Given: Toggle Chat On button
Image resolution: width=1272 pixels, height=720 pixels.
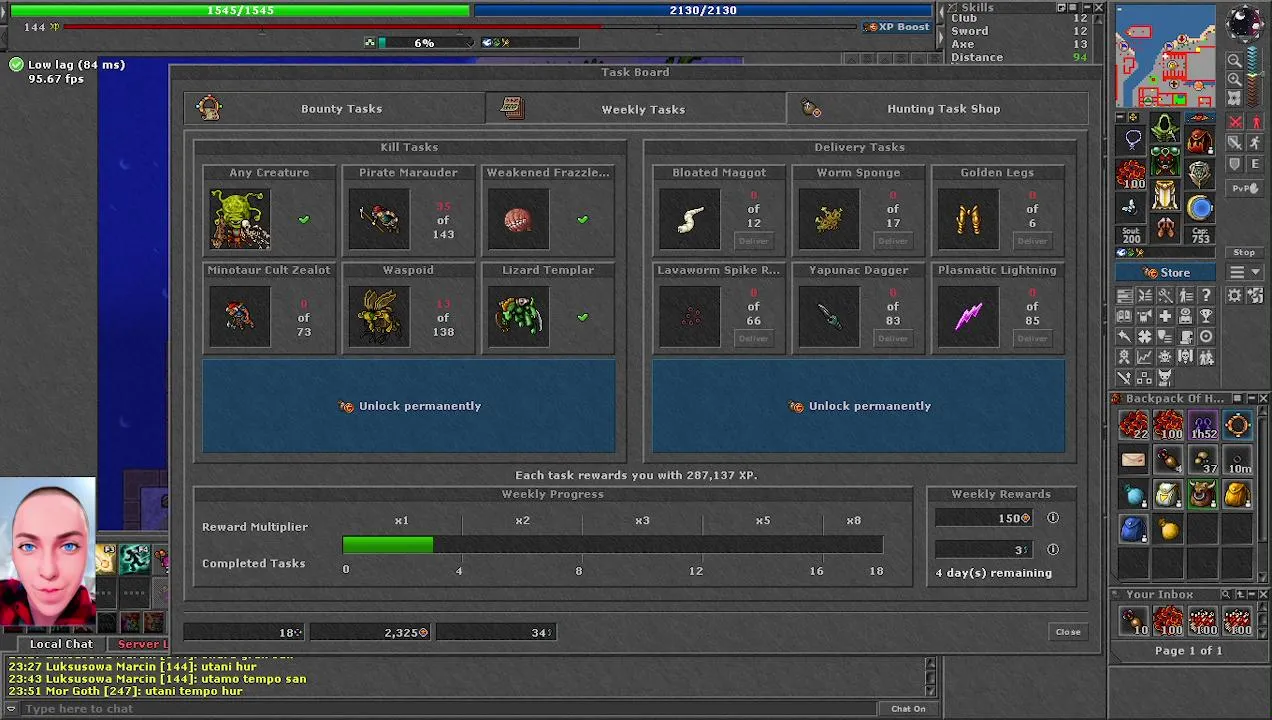Looking at the screenshot, I should coord(908,709).
